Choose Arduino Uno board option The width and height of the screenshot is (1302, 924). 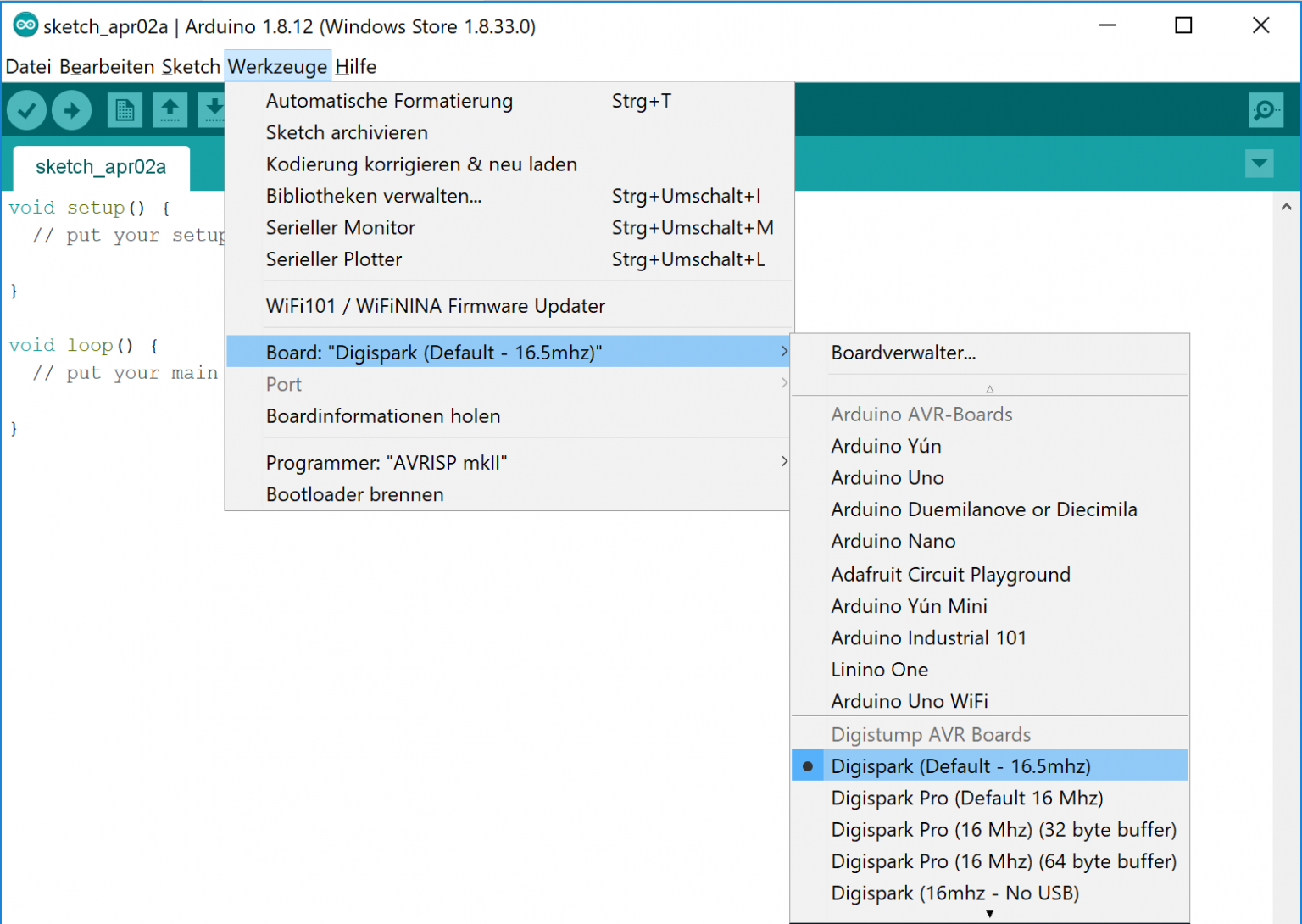887,478
